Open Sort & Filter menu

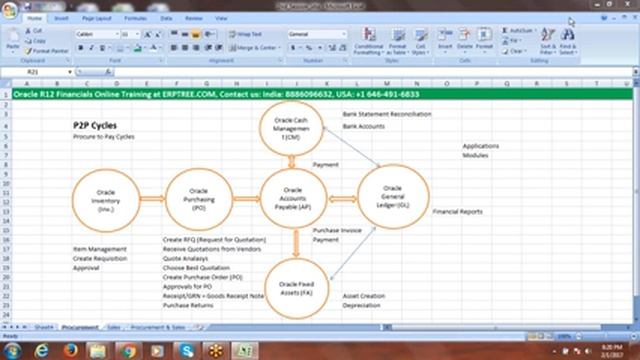pyautogui.click(x=548, y=41)
